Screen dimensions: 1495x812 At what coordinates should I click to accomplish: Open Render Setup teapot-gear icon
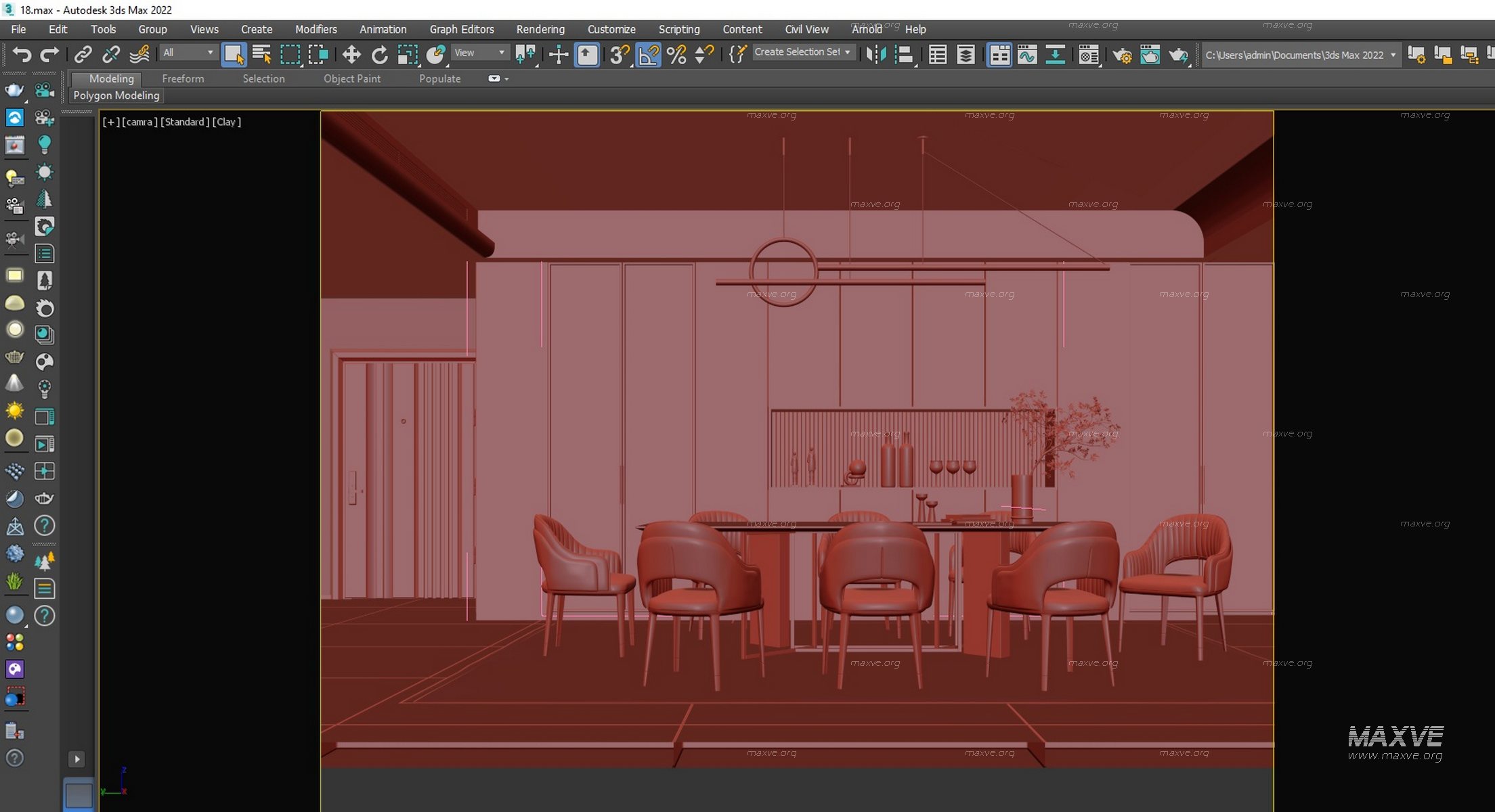(x=1121, y=54)
